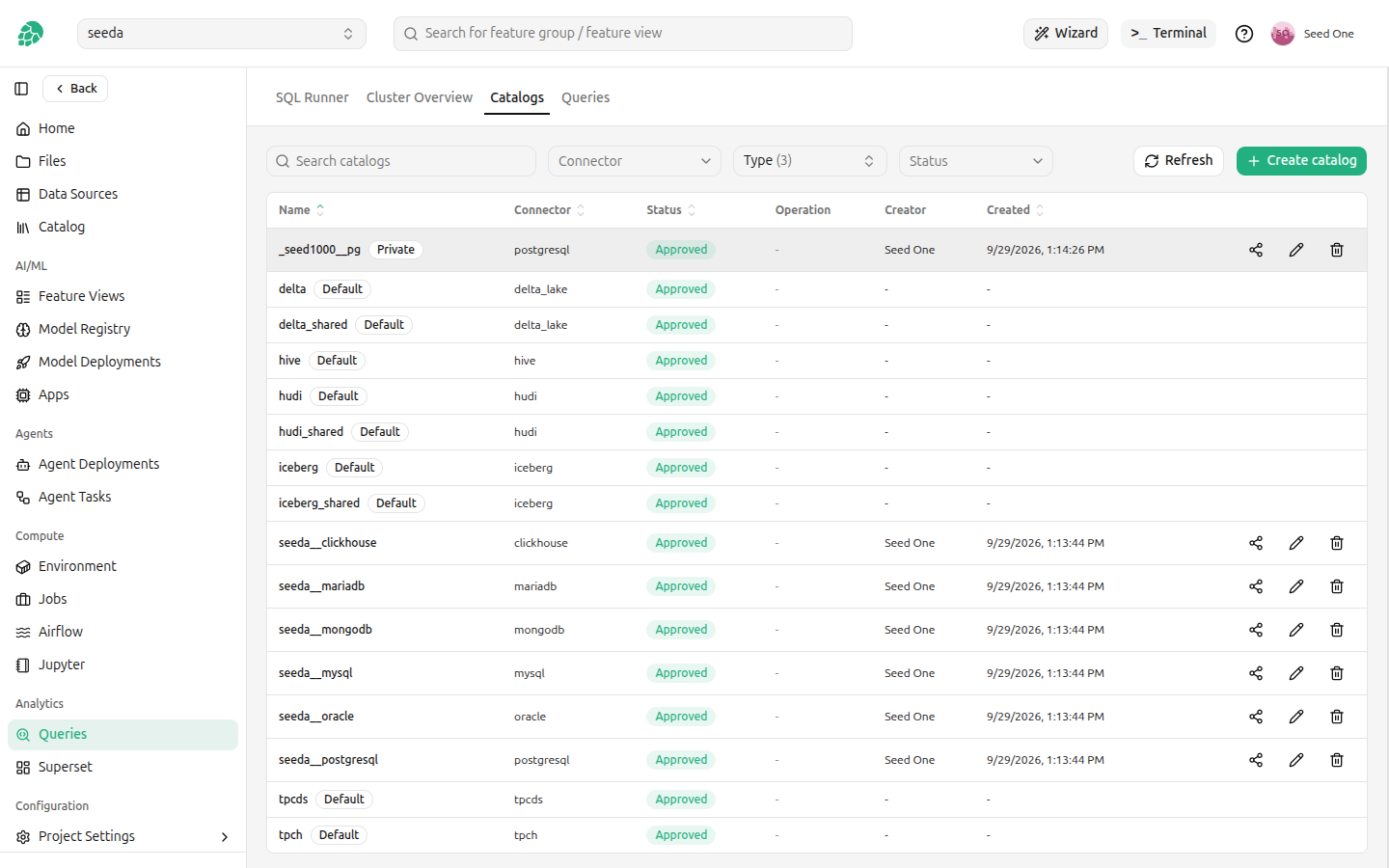Toggle the sidebar collapse icon
Screen dimensions: 1389x868
[21, 89]
